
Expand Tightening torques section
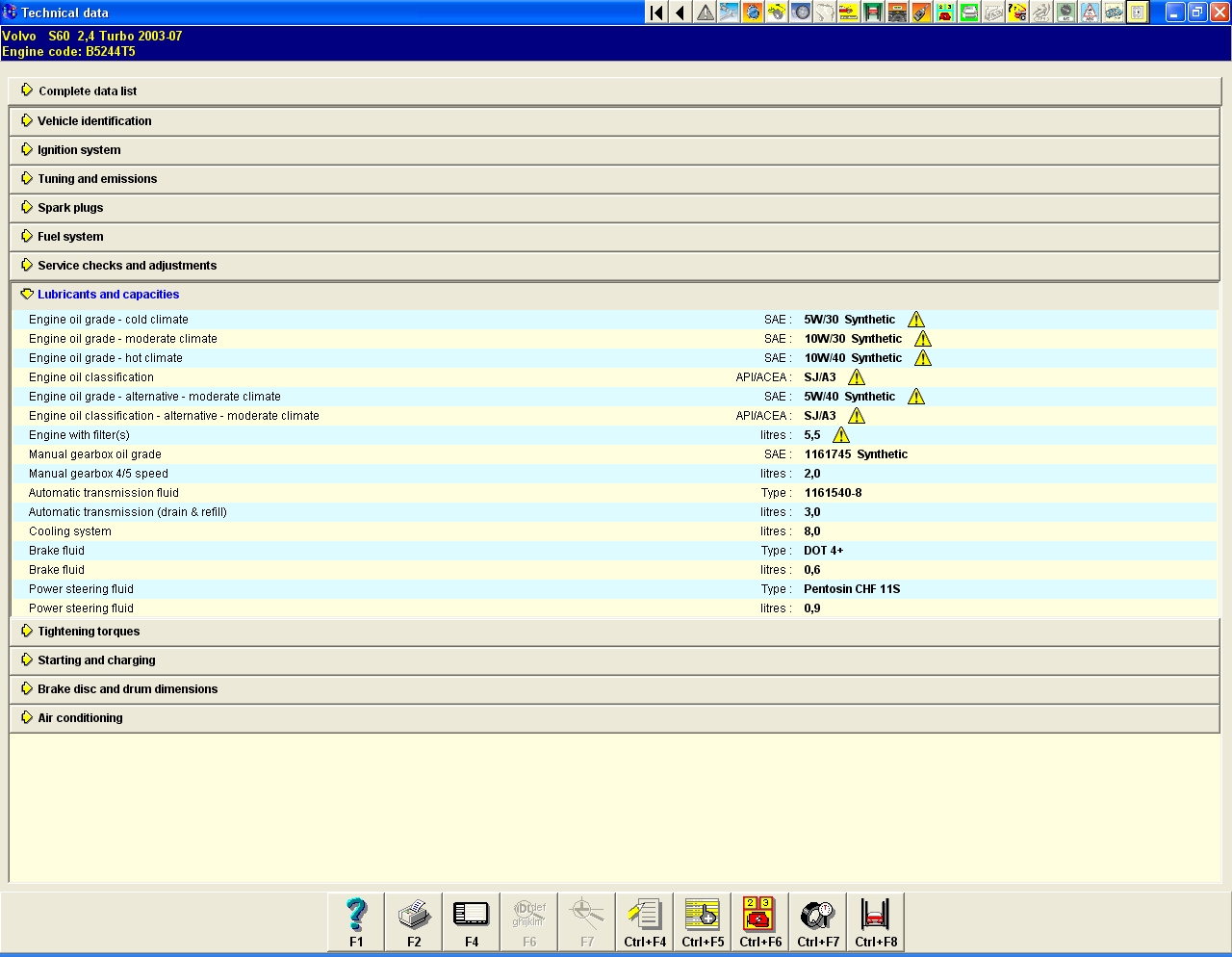615,632
